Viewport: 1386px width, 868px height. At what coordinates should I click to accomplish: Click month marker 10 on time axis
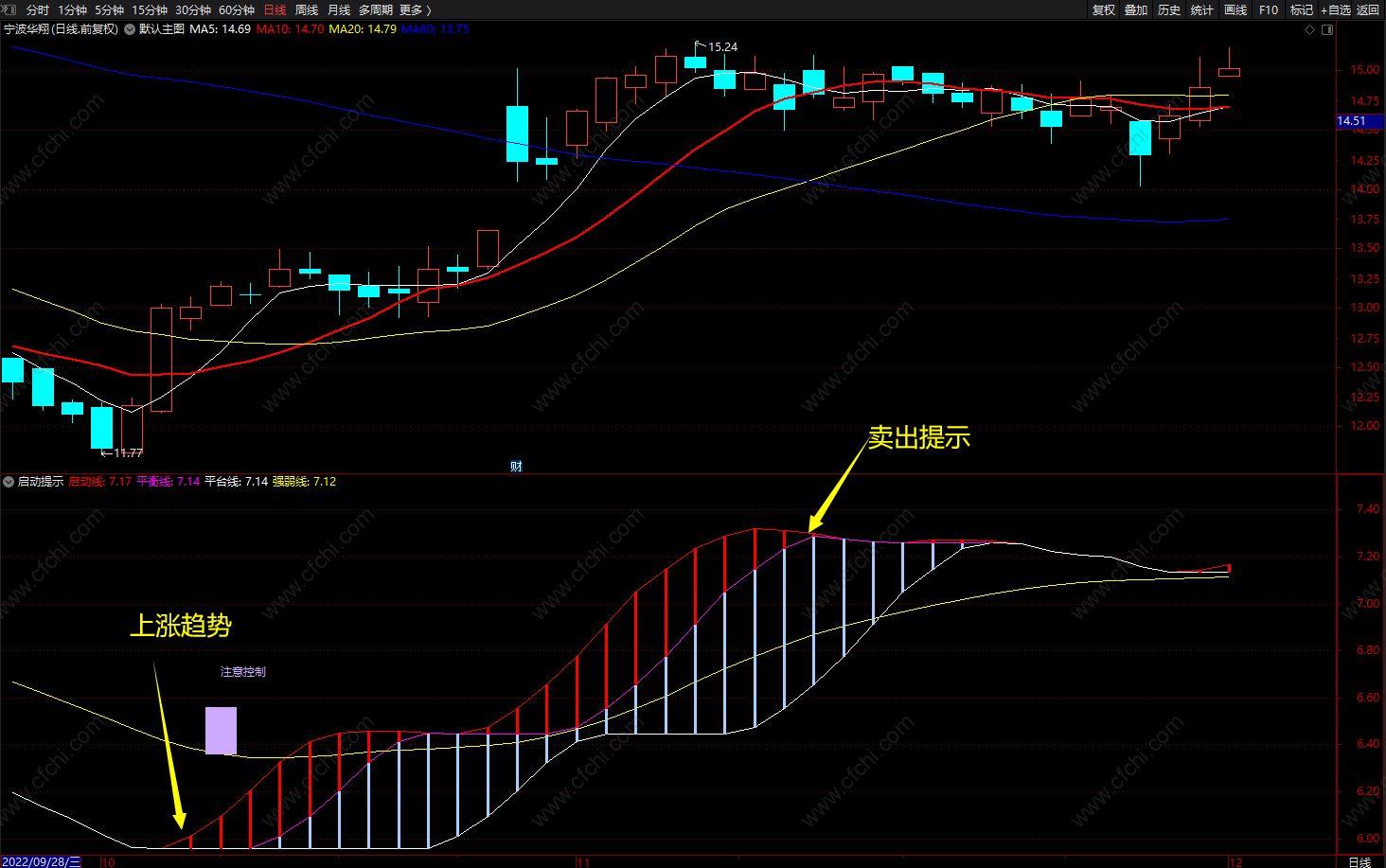tap(109, 862)
